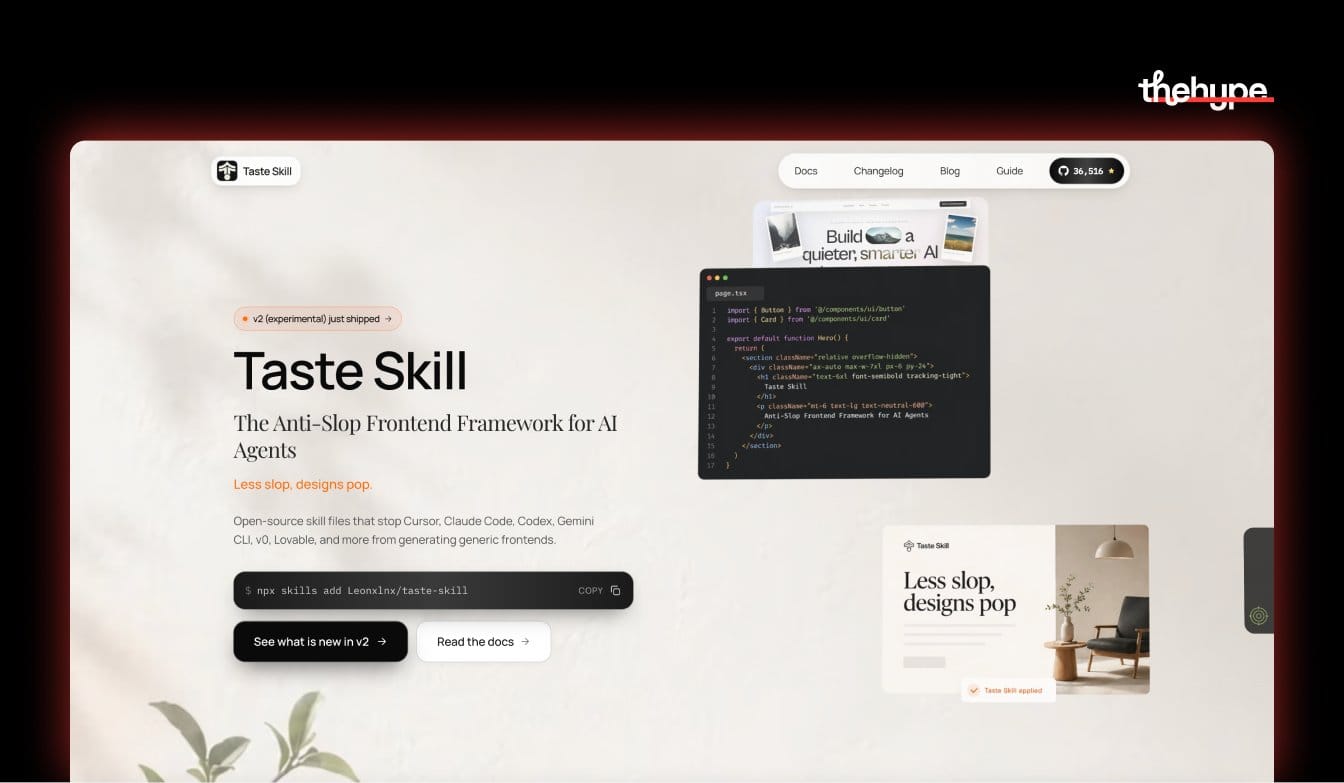Select the npx skills add command text
This screenshot has height=783, width=1344.
click(362, 590)
